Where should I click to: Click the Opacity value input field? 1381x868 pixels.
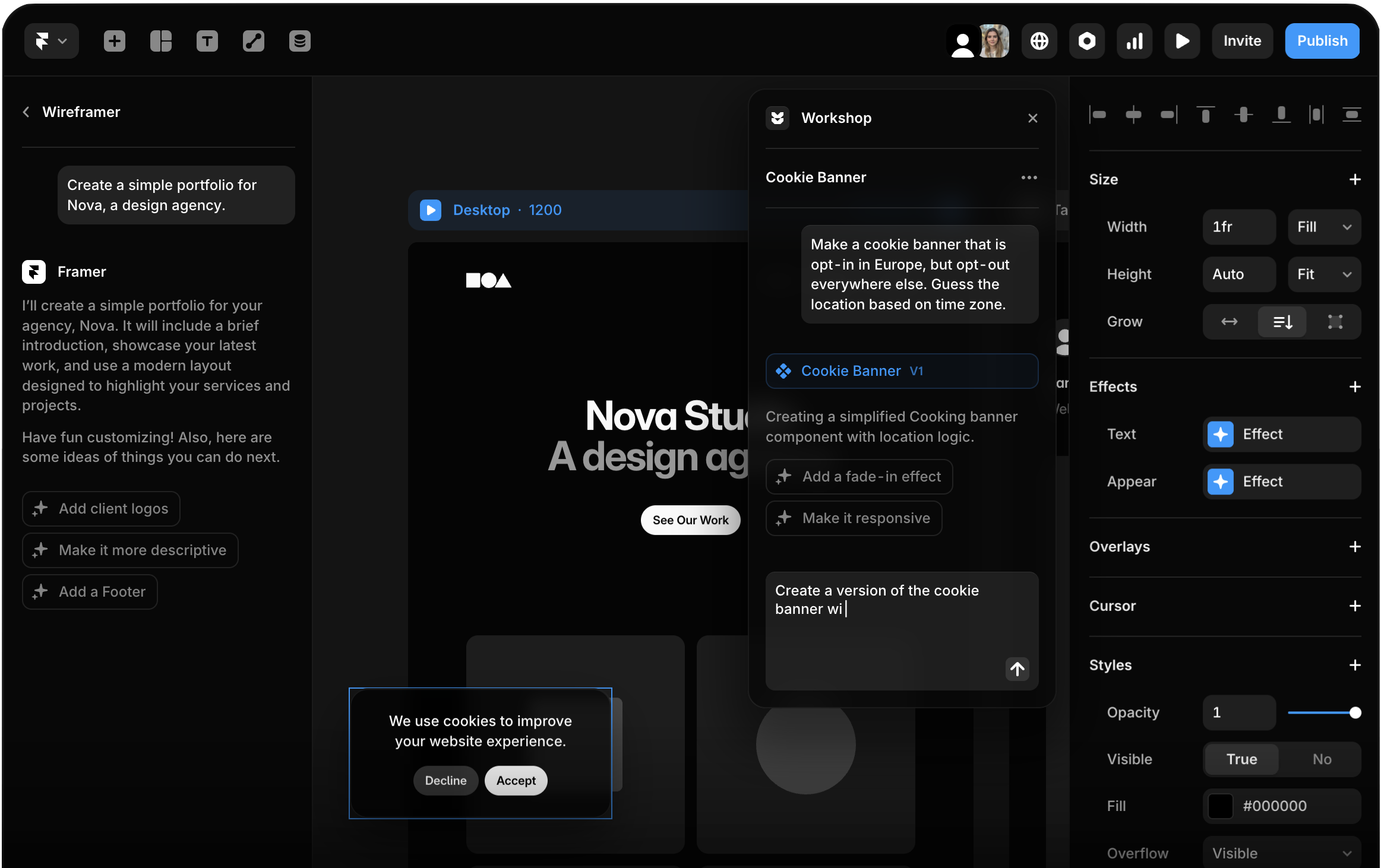point(1238,712)
